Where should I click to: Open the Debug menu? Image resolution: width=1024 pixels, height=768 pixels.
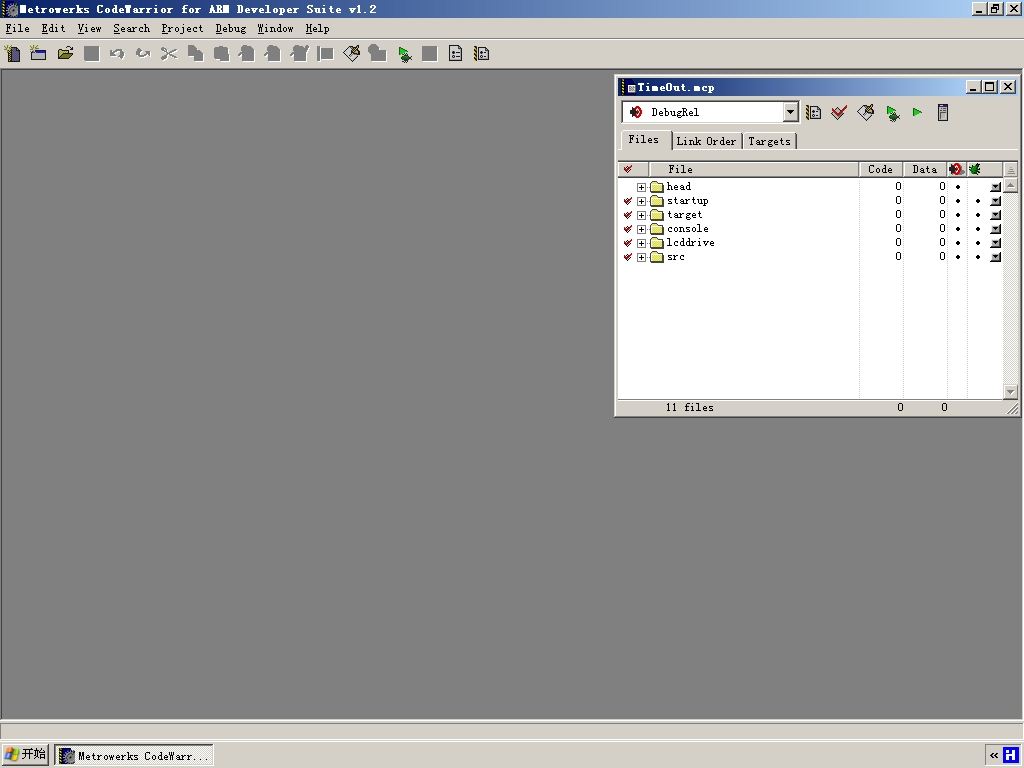[231, 28]
